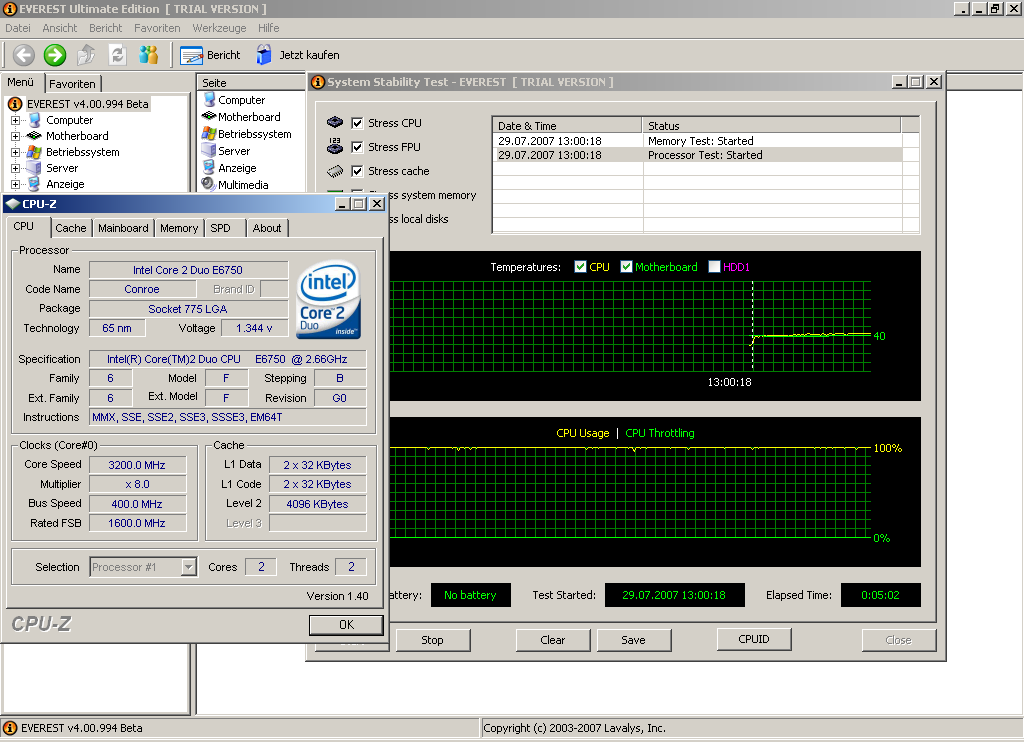Click Clear button in stability test
This screenshot has height=742, width=1024.
(552, 640)
